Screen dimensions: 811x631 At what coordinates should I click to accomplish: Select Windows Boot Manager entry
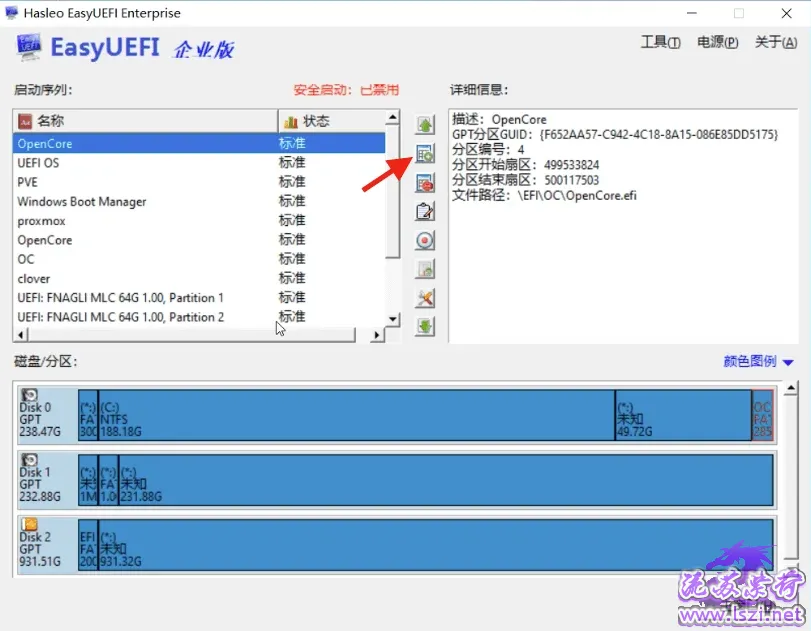(199, 201)
